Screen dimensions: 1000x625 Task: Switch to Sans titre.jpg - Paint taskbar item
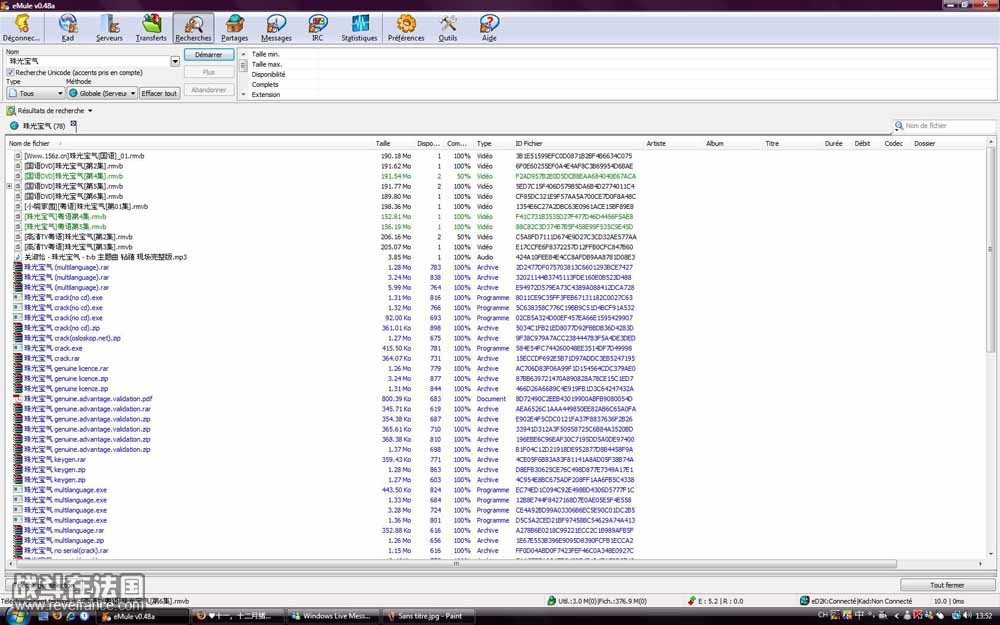click(427, 616)
